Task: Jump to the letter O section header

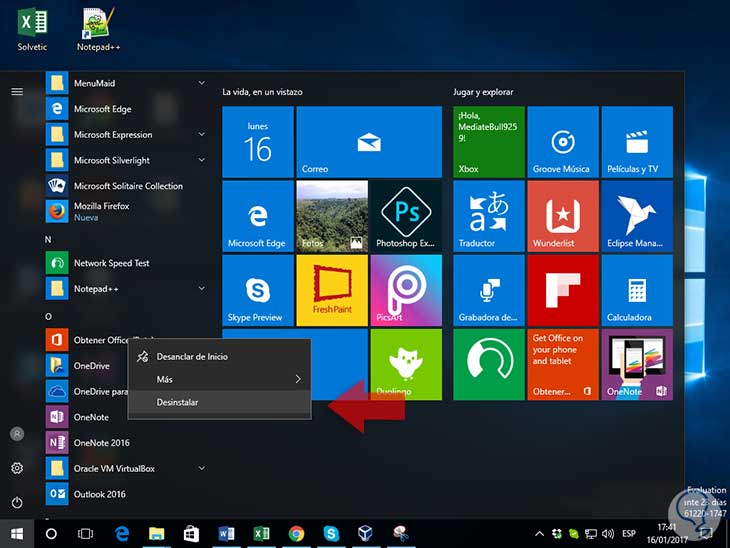Action: (48, 317)
